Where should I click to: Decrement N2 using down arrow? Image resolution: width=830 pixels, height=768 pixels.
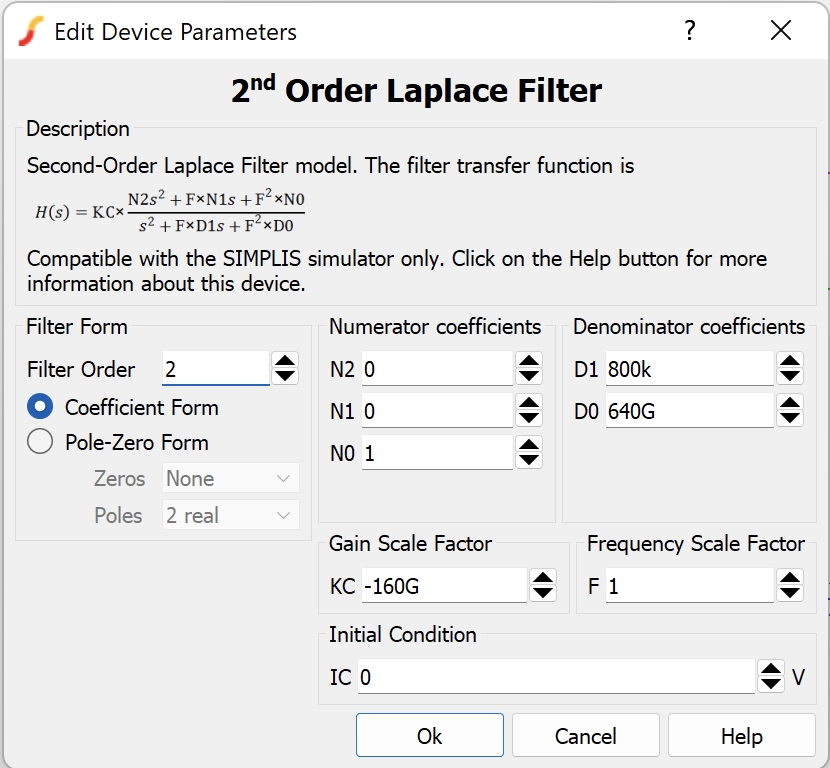(529, 376)
